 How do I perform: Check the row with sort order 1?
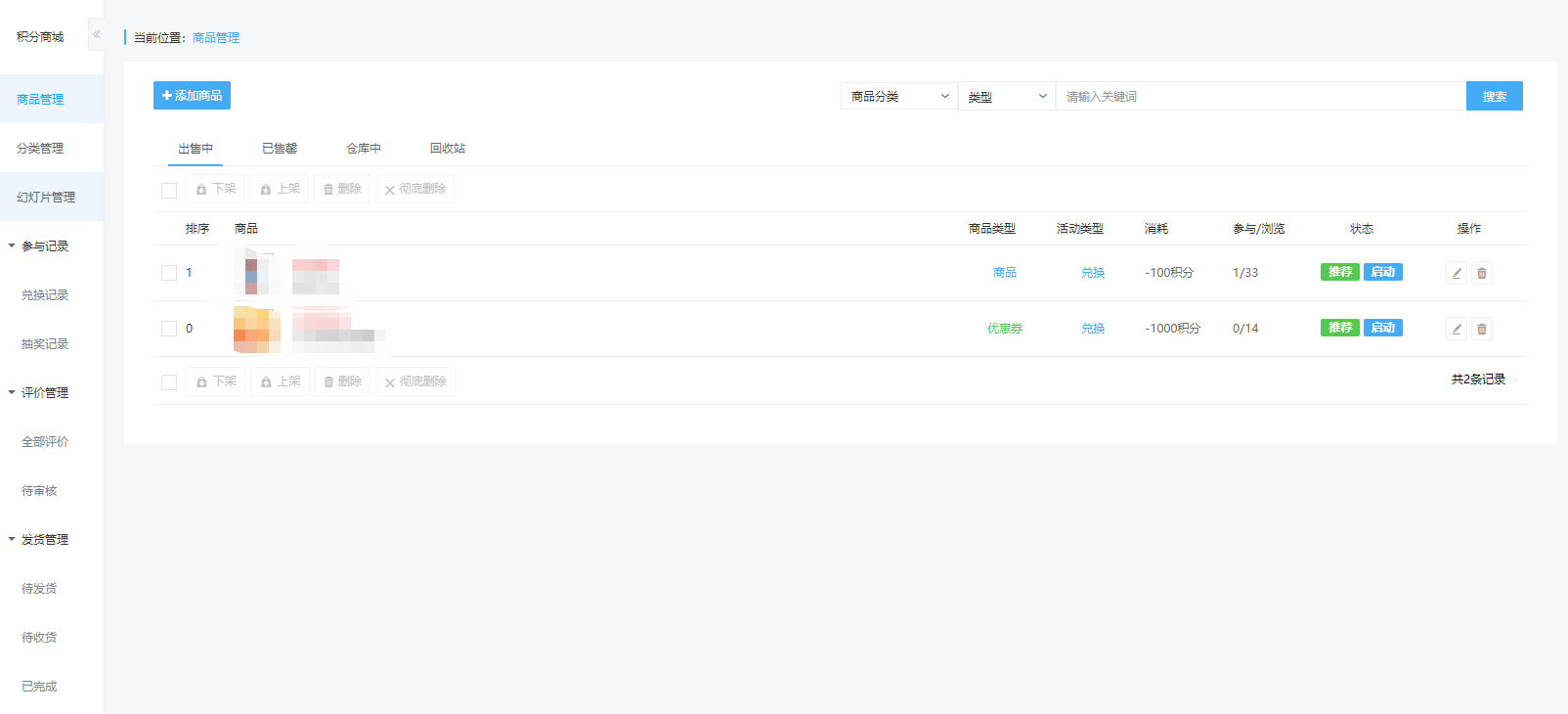click(x=169, y=273)
